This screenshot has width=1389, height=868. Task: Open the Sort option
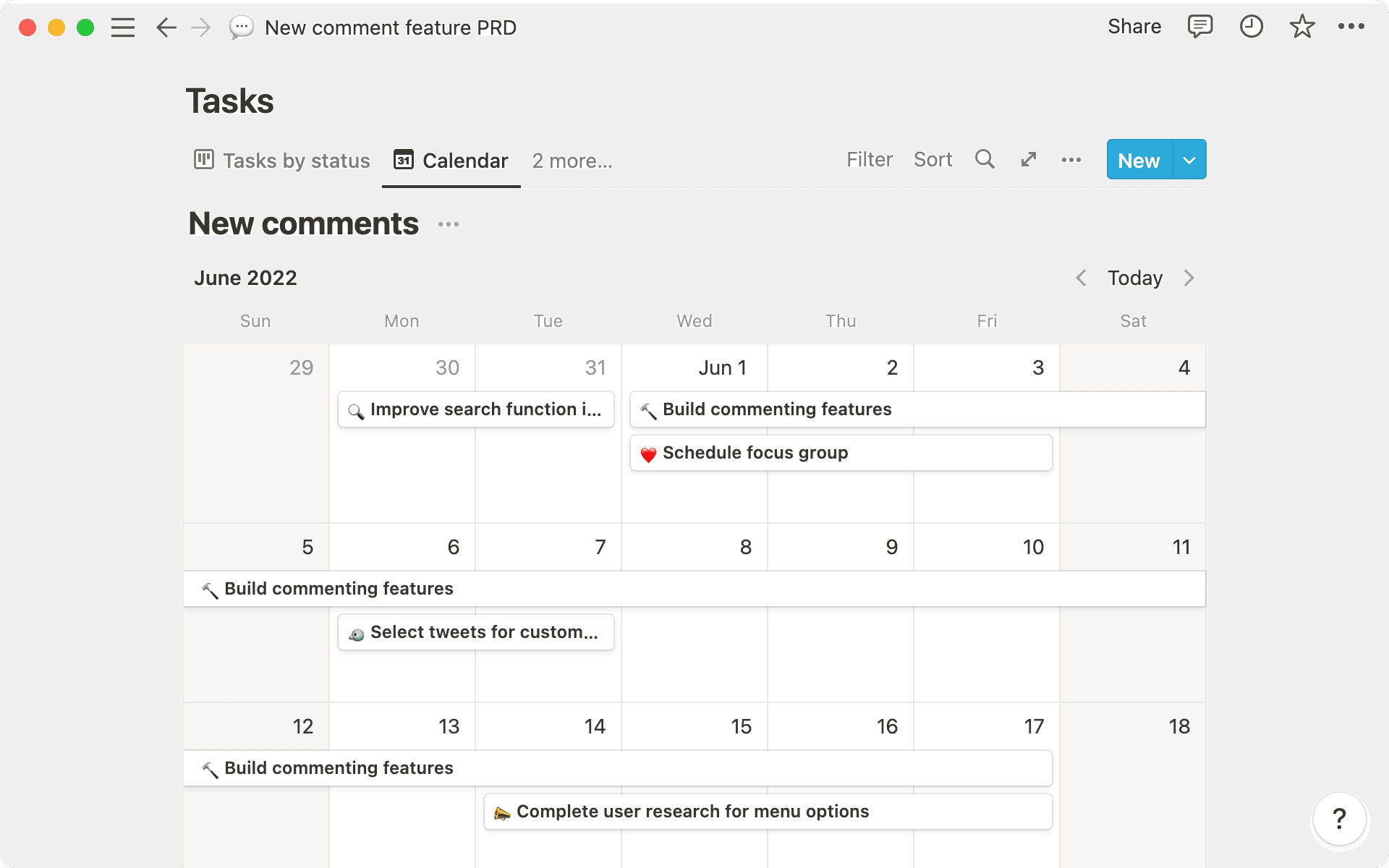point(933,159)
